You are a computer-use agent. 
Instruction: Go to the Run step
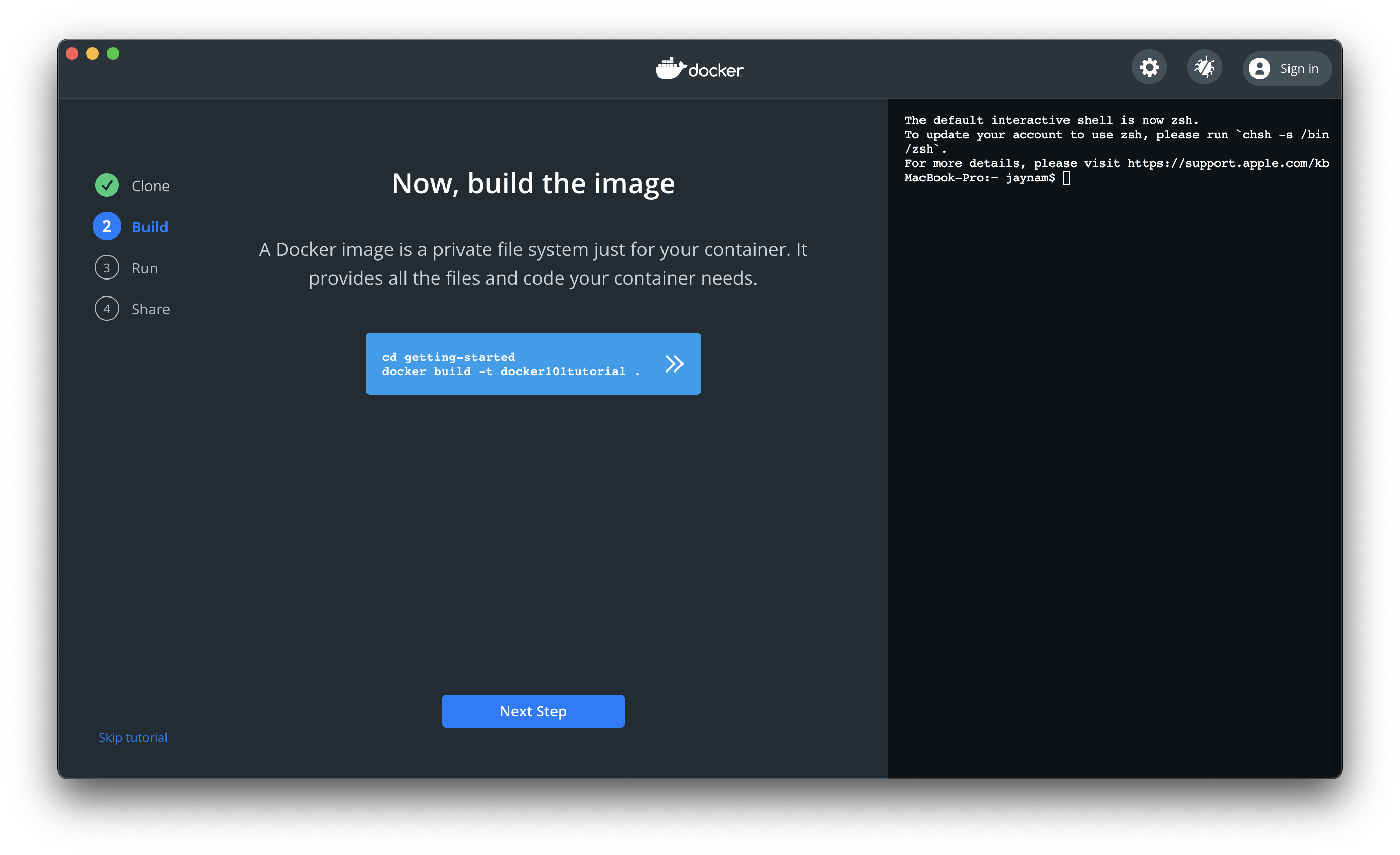[x=145, y=268]
